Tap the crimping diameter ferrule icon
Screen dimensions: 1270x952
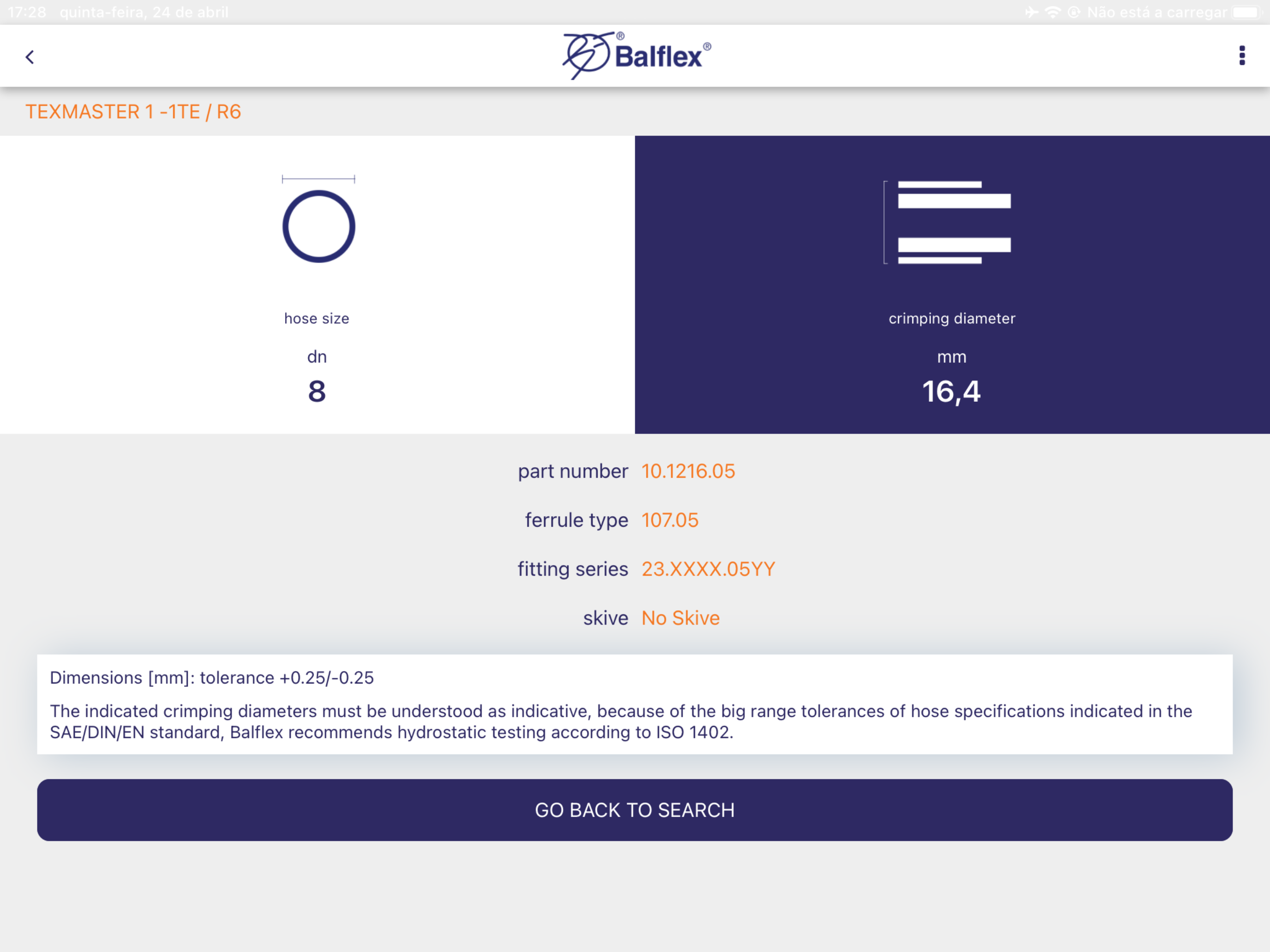click(x=948, y=222)
